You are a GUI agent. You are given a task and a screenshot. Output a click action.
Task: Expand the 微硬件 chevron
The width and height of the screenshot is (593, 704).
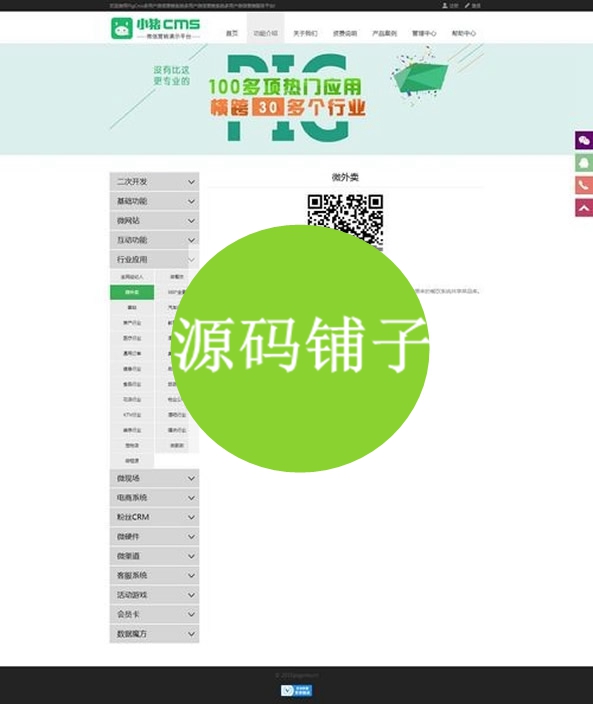pos(191,537)
